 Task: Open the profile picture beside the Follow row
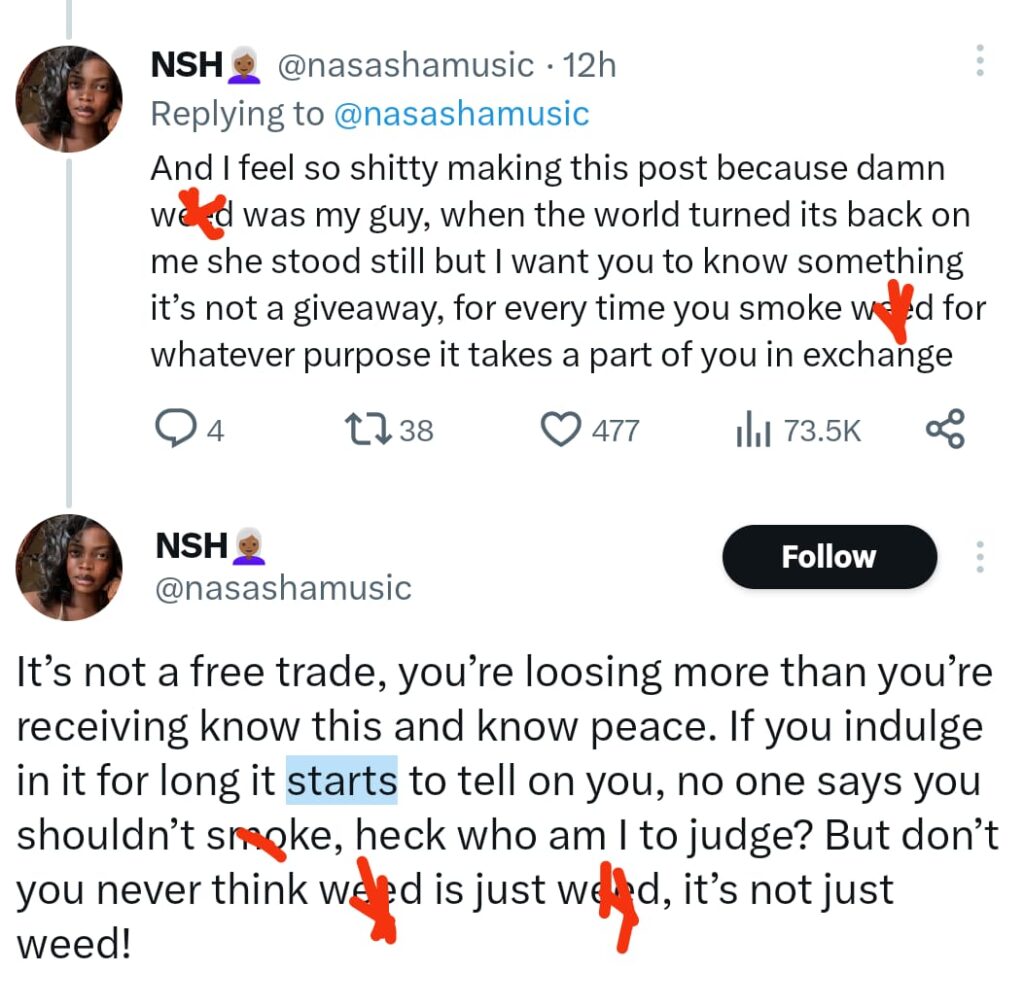click(x=69, y=567)
